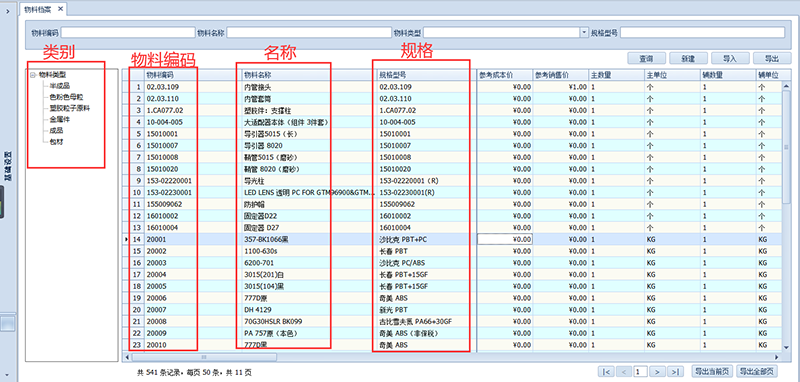Screen dimensions: 800x382
Task: Click the vertical scrollbar thumb of the table
Action: 787,146
